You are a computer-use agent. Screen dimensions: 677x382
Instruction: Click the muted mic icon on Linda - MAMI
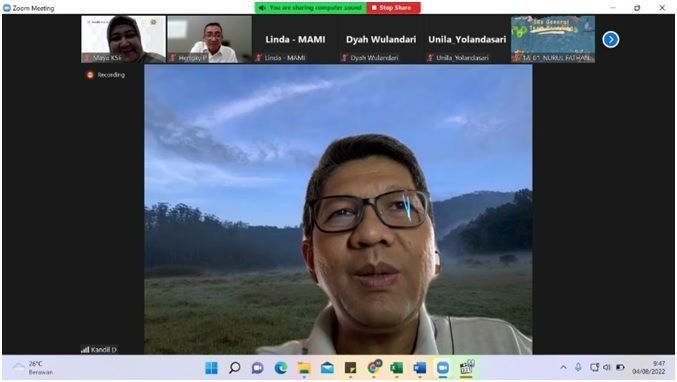(259, 58)
